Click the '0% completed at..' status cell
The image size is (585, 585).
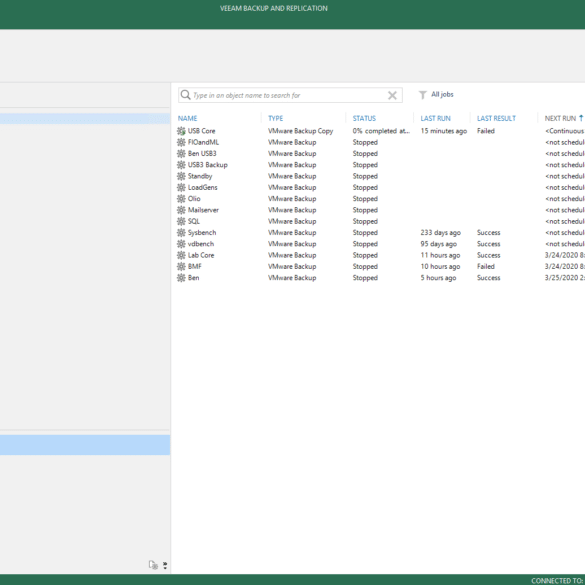(381, 131)
